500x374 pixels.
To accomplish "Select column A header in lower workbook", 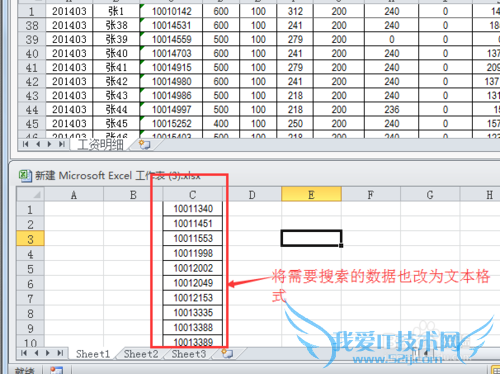I will [x=74, y=195].
